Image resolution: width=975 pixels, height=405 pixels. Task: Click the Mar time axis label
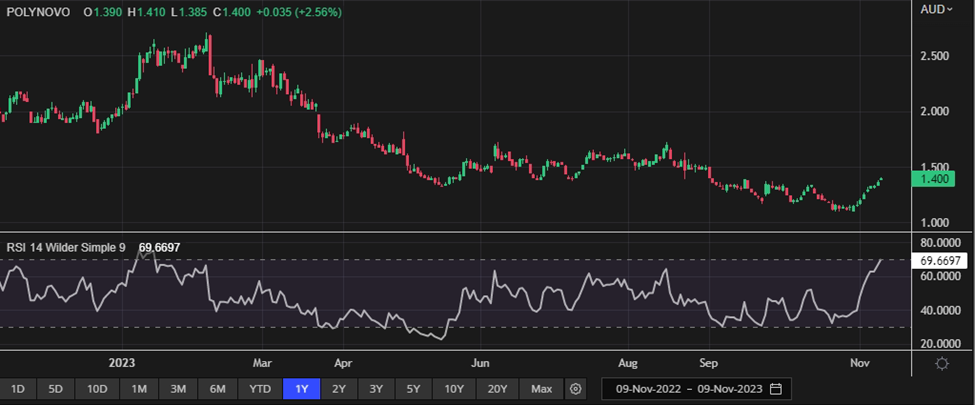(x=262, y=363)
